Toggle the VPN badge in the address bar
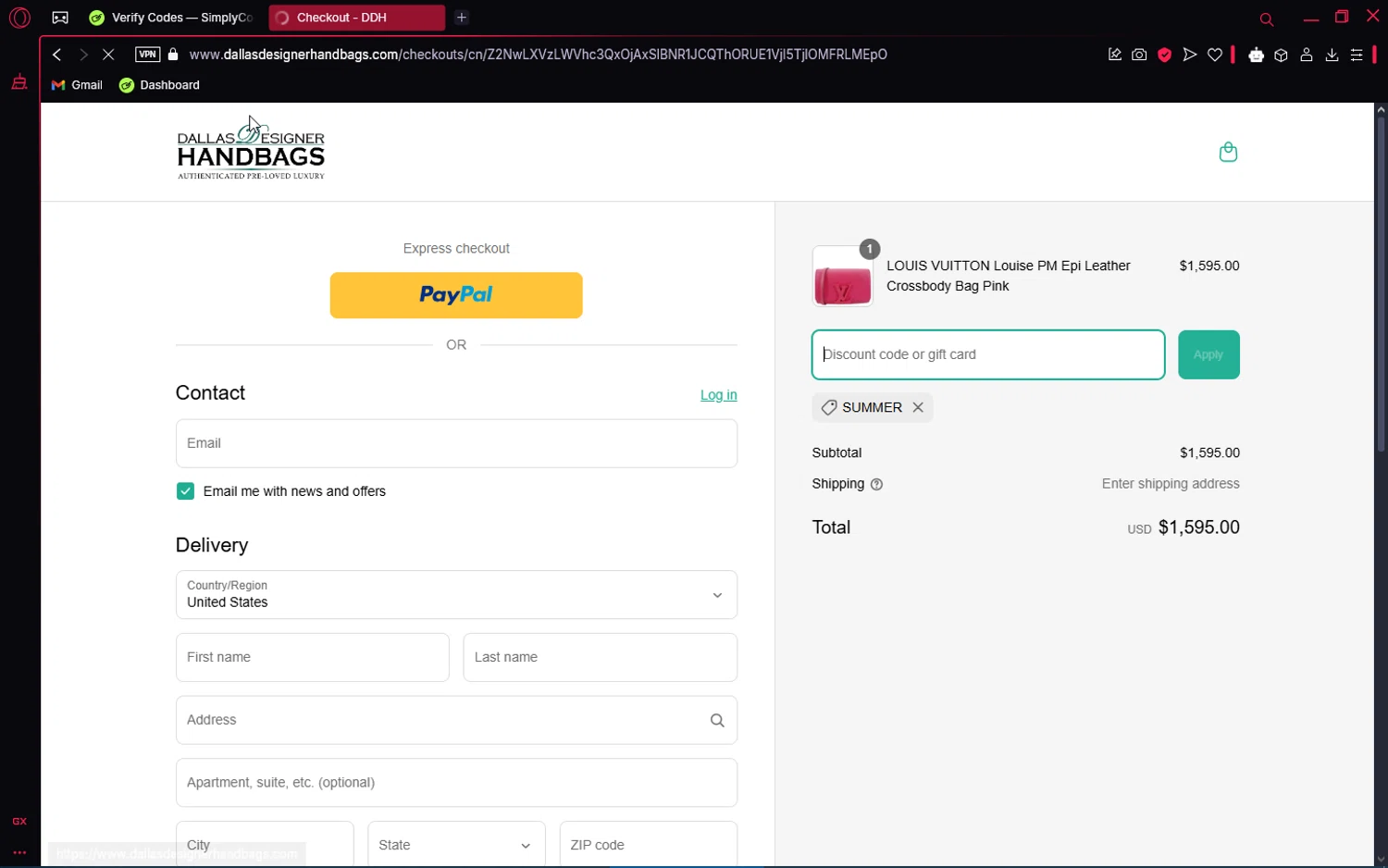1388x868 pixels. (x=147, y=55)
